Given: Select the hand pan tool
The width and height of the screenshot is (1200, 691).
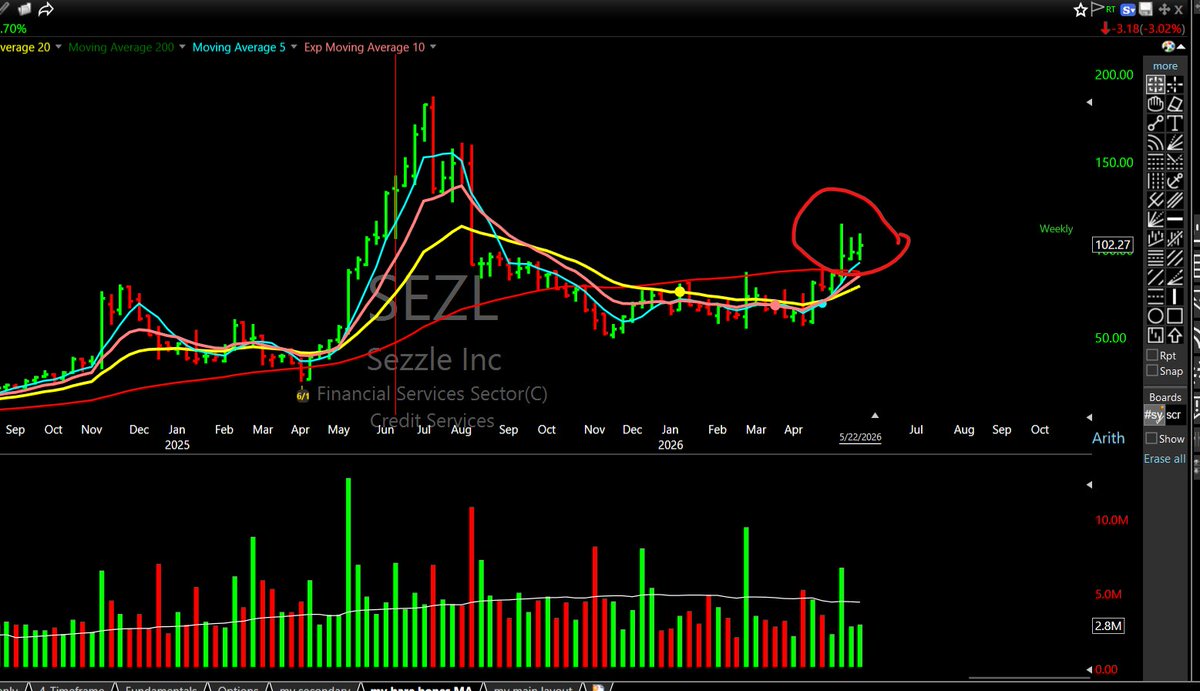Looking at the screenshot, I should pyautogui.click(x=1155, y=104).
